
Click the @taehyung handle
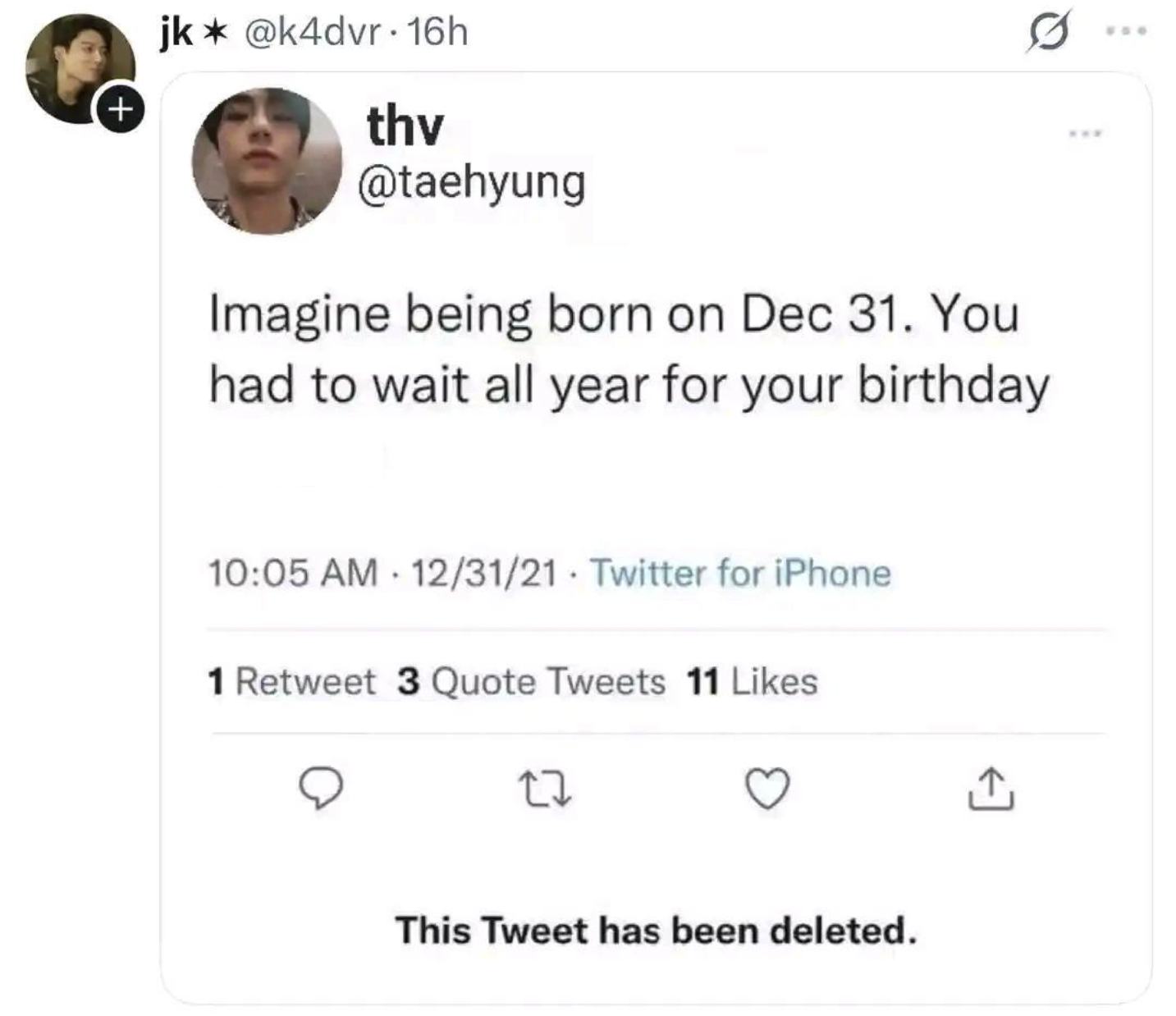tap(472, 182)
